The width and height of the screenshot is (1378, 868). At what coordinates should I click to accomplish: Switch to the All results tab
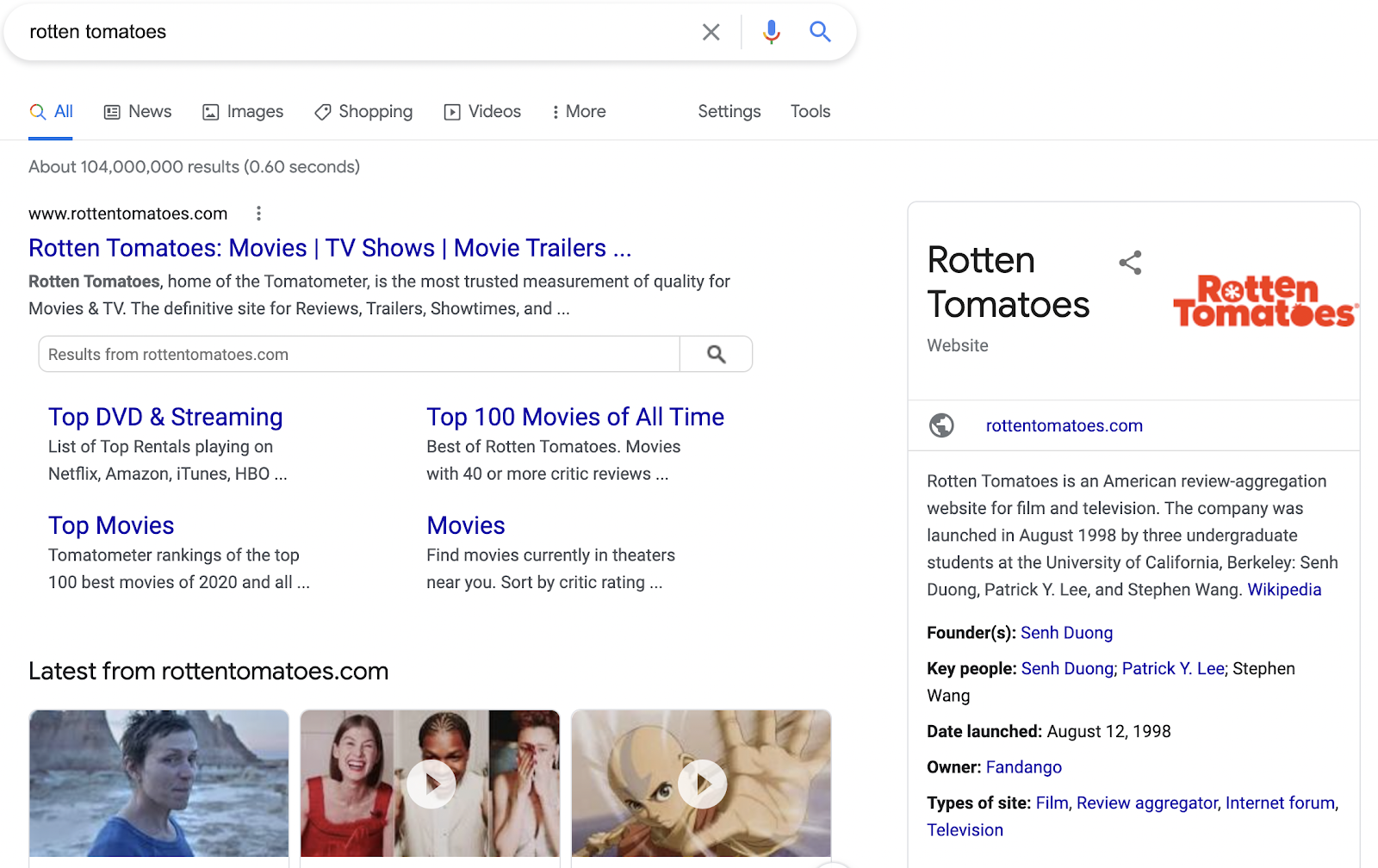51,112
